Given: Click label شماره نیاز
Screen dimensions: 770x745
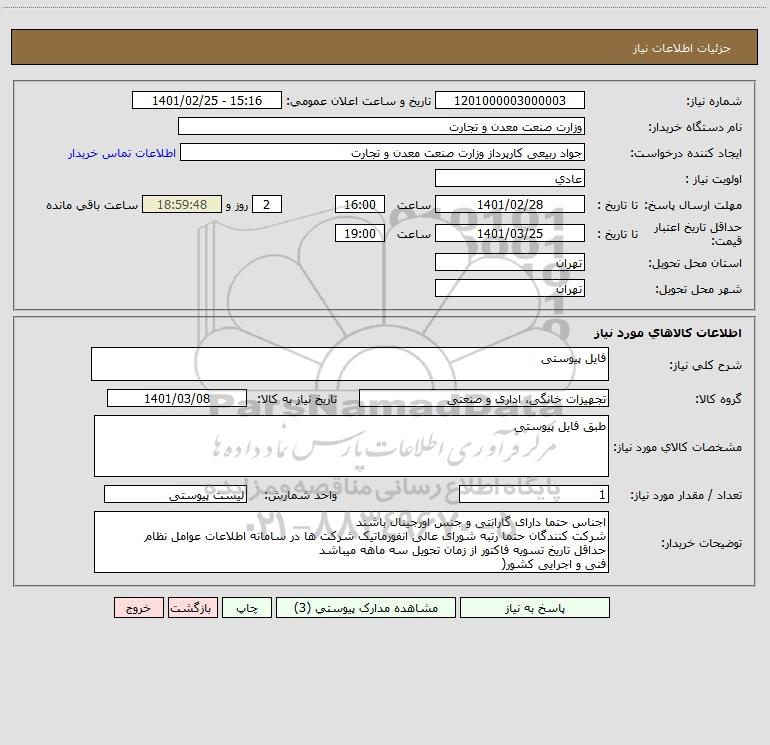Looking at the screenshot, I should (x=714, y=101).
